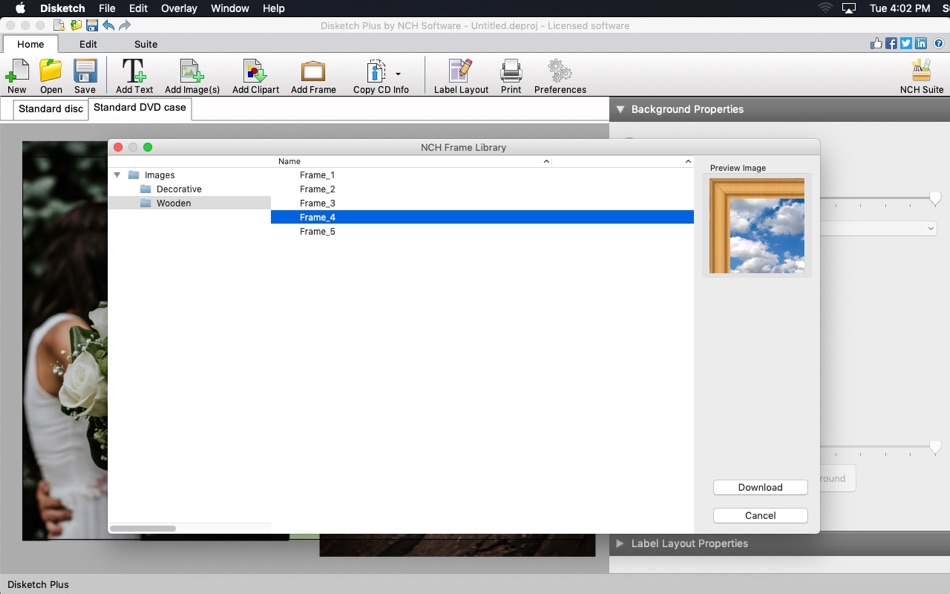Switch to the Suite ribbon tab
950x594 pixels.
click(145, 44)
